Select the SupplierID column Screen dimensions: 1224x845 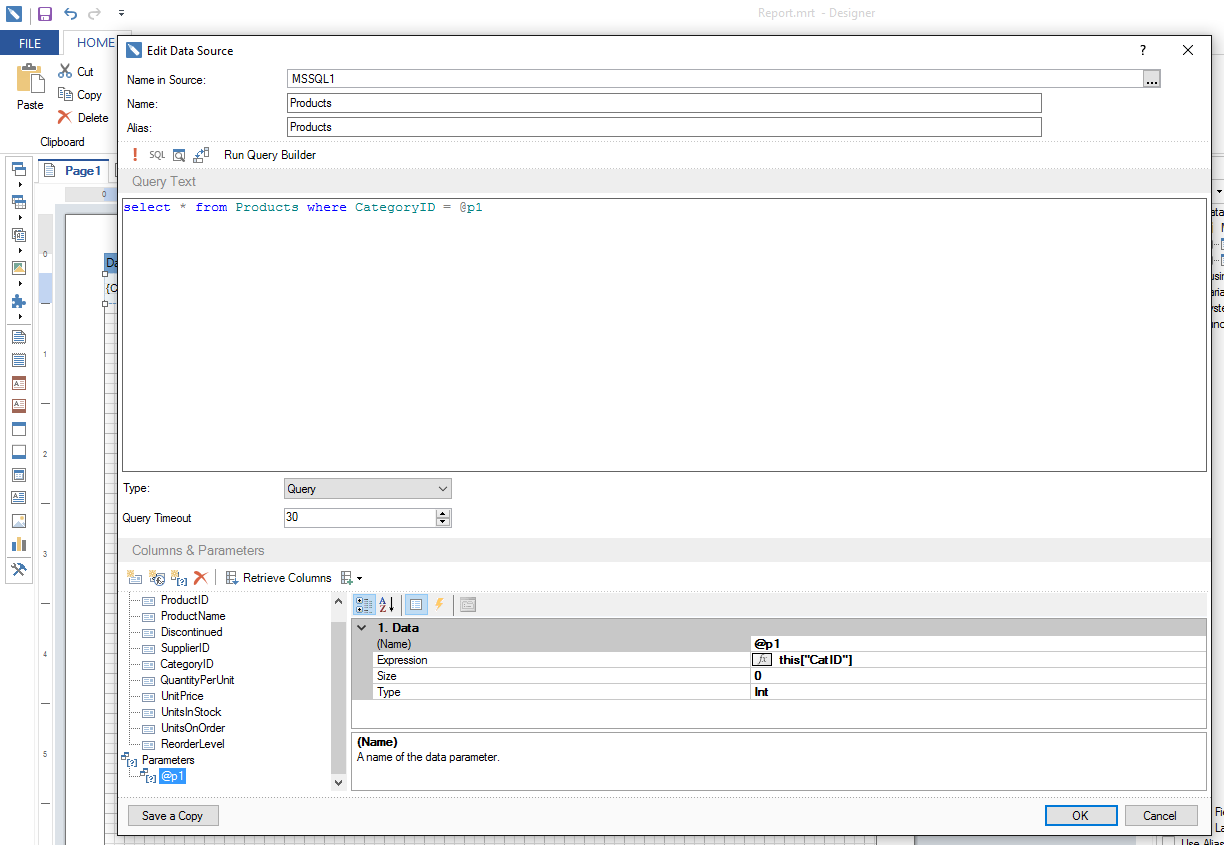[x=185, y=648]
